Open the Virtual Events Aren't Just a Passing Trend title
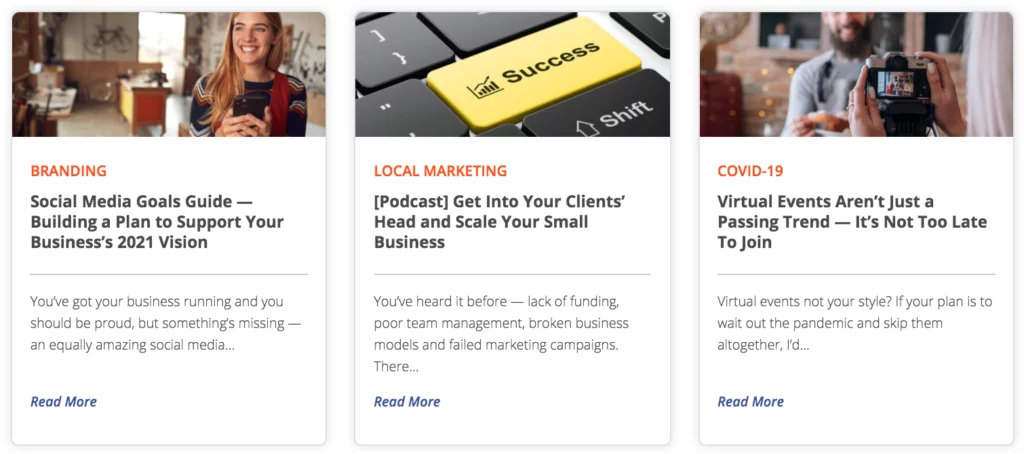The height and width of the screenshot is (454, 1024). coord(851,222)
